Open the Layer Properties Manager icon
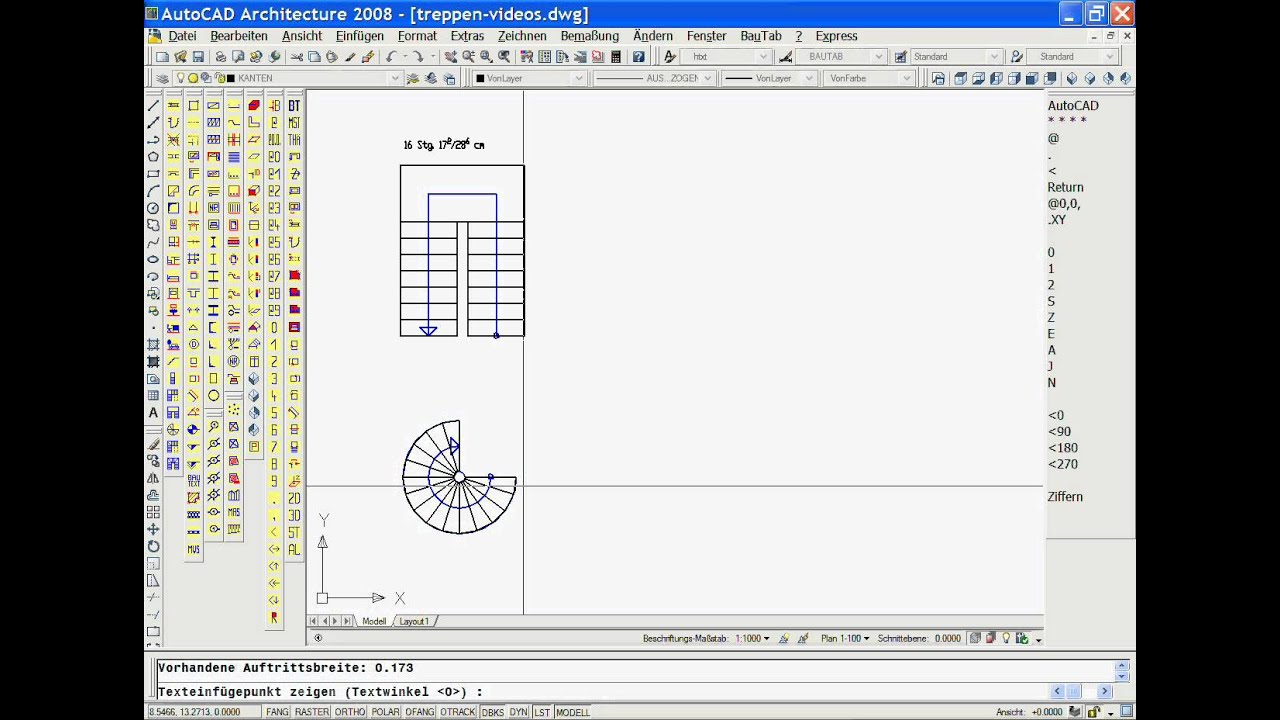 [x=161, y=78]
